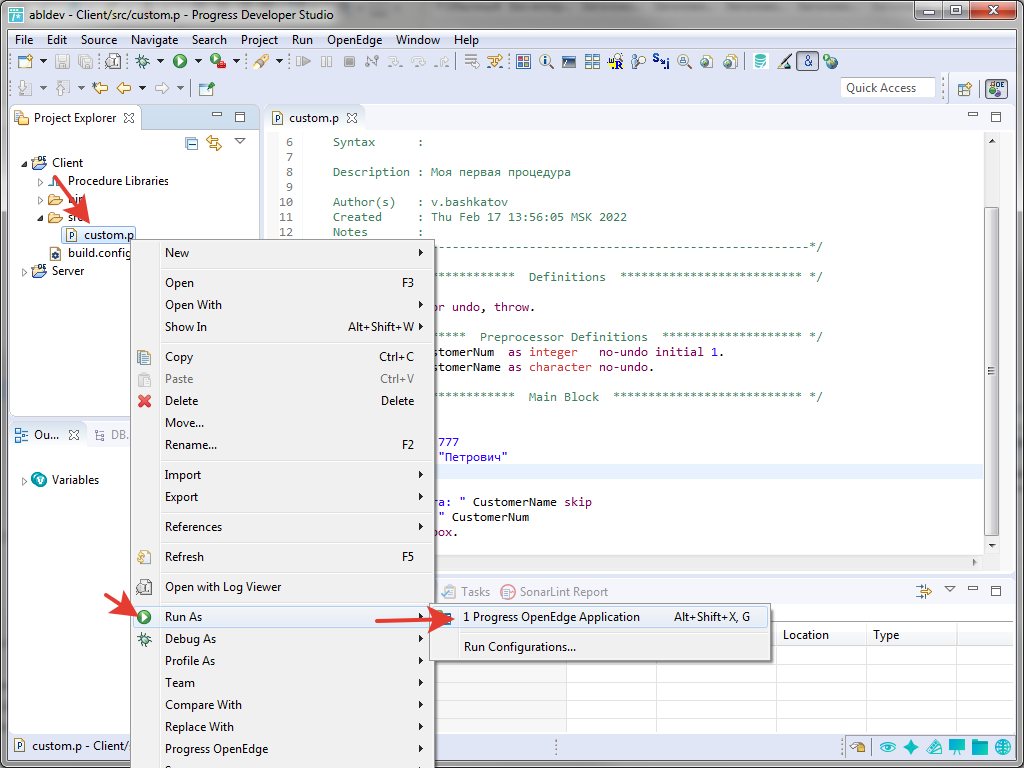The width and height of the screenshot is (1024, 768).
Task: Click the eye icon in the status bar
Action: (887, 747)
